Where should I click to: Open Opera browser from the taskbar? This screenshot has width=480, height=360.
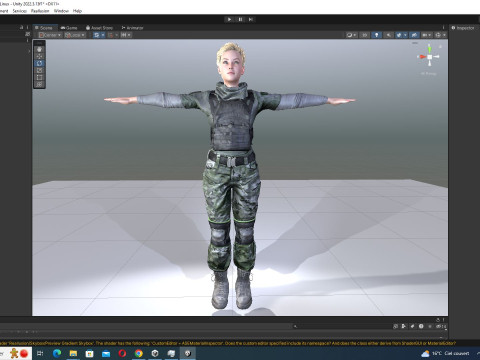[x=122, y=353]
